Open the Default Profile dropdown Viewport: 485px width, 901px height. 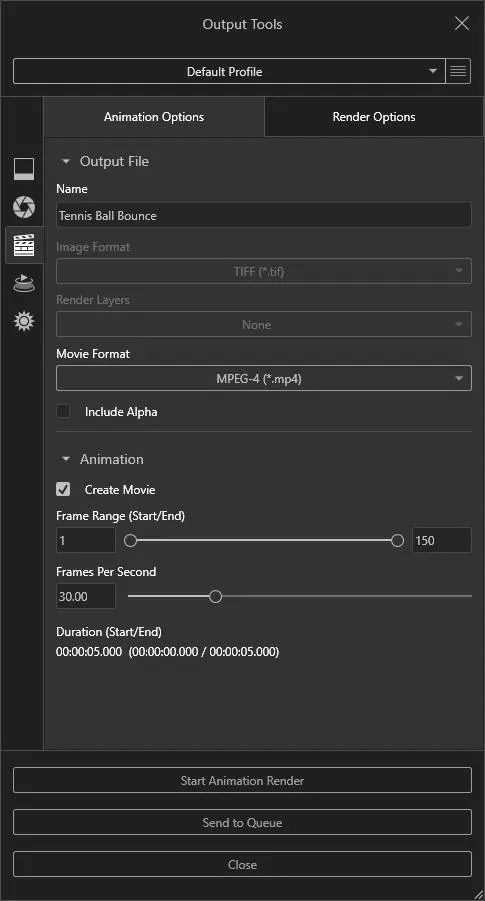(x=229, y=71)
